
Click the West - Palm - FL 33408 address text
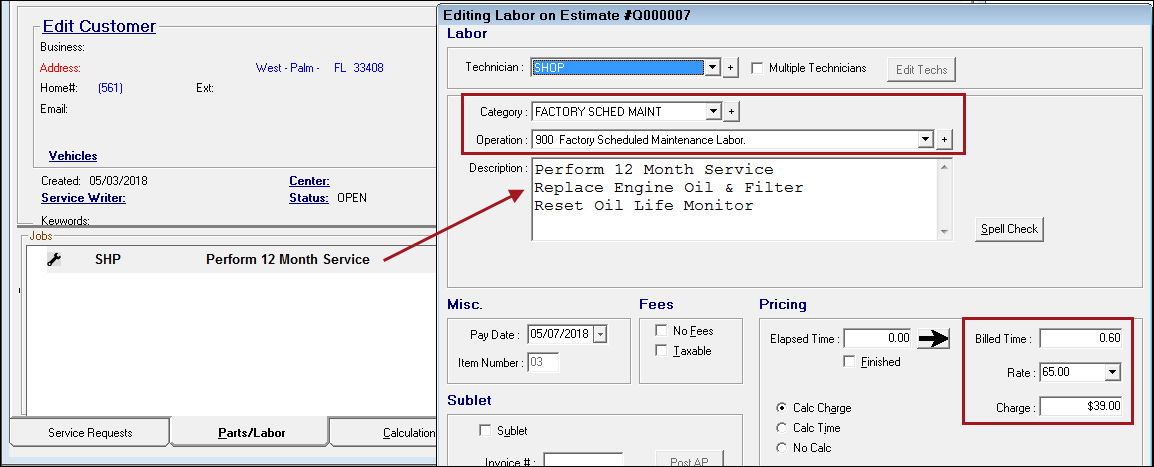point(319,68)
